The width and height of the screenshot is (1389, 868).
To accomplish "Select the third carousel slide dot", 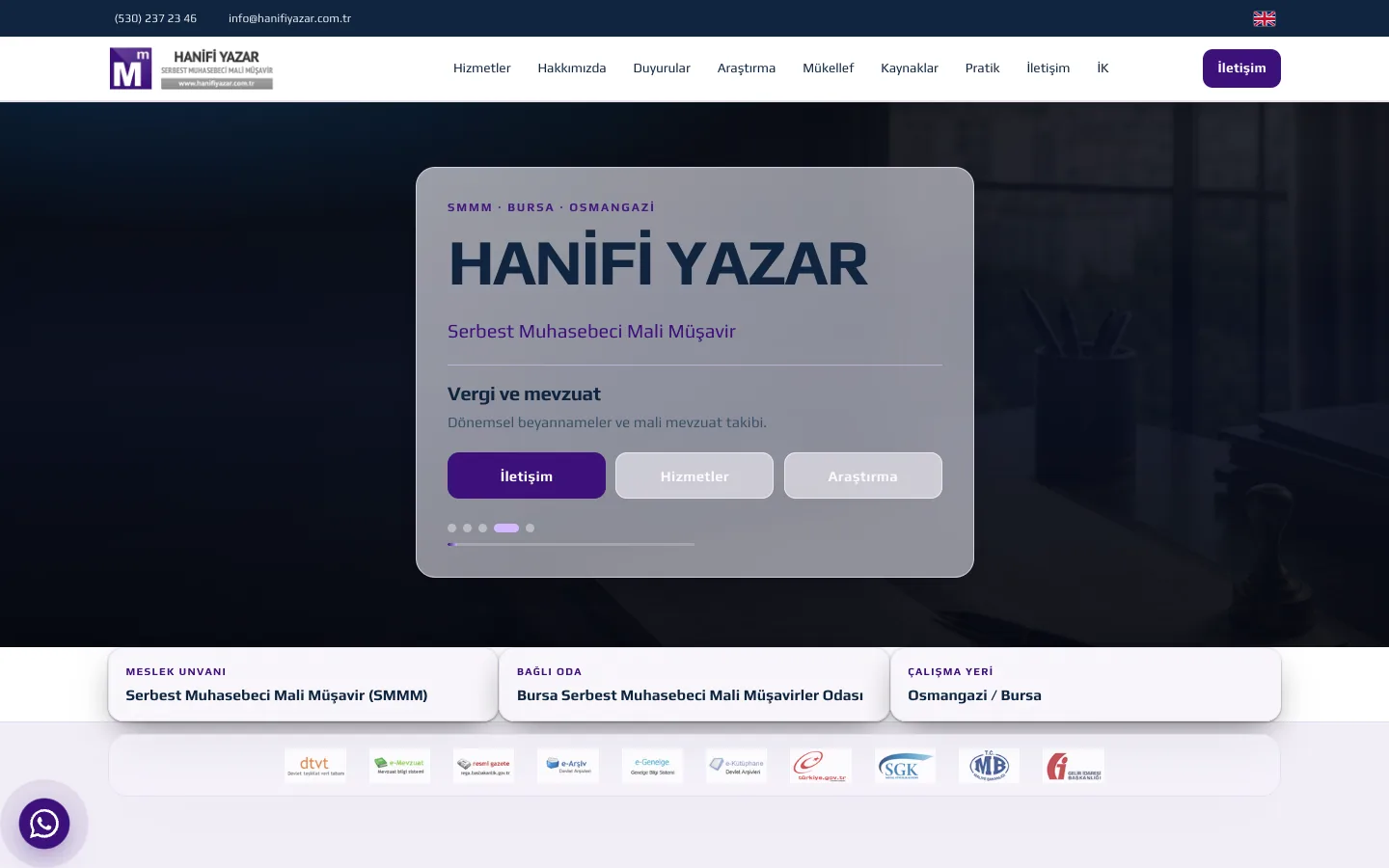I will tap(482, 528).
